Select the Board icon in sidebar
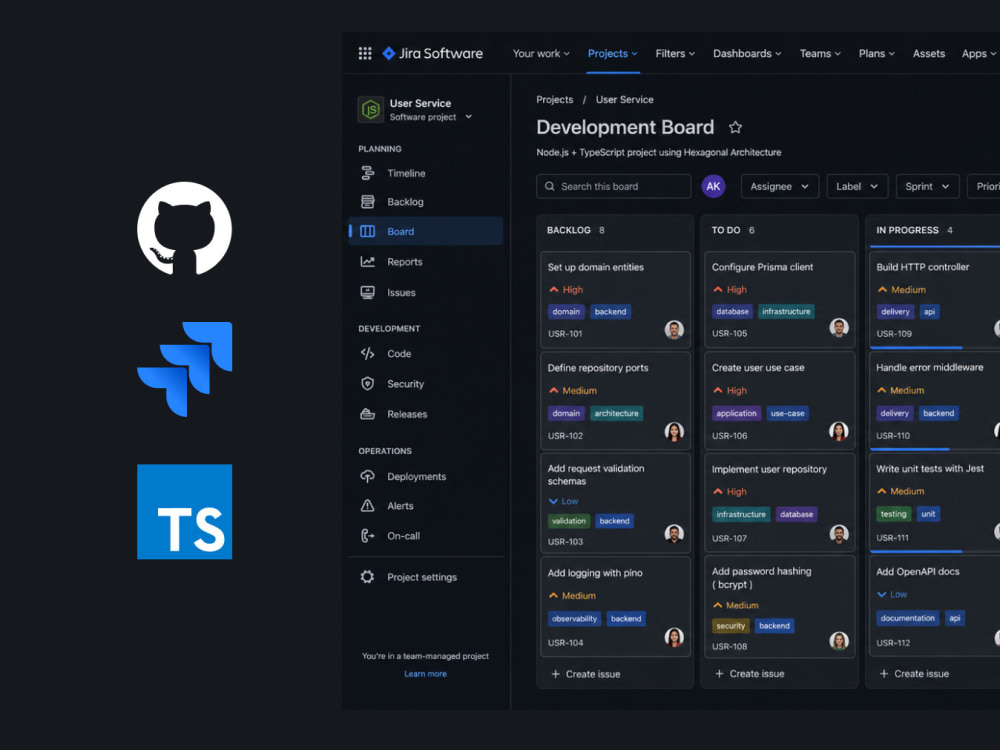1000x750 pixels. 367,231
